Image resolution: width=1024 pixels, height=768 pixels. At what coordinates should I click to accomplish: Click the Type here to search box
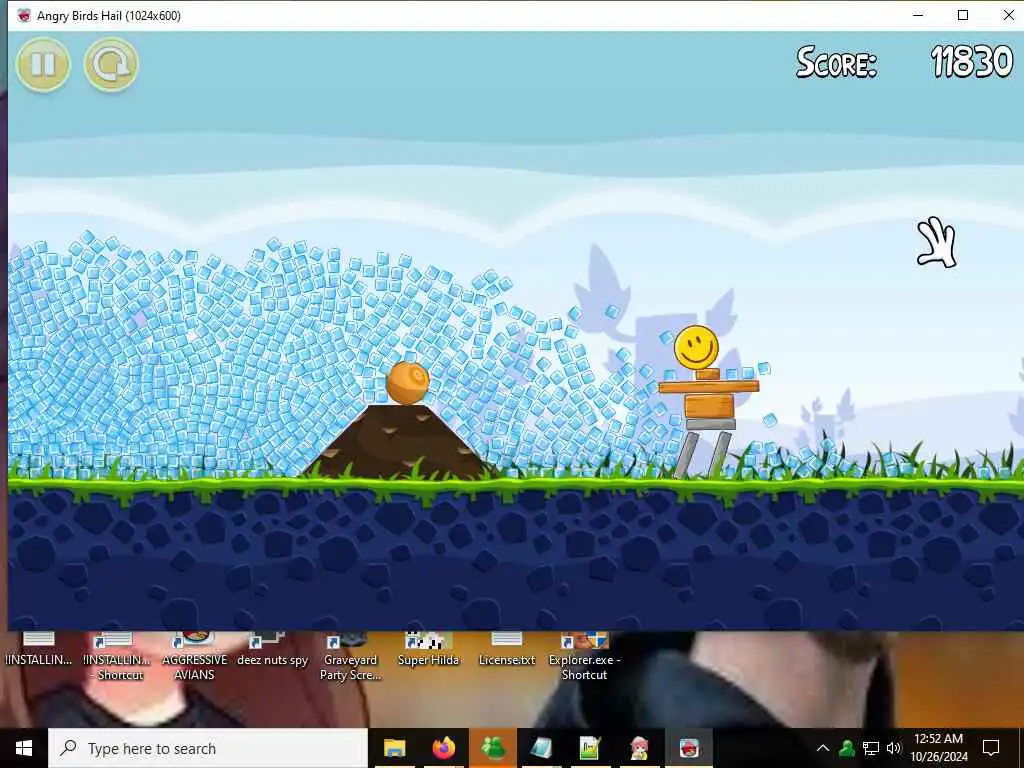[x=208, y=748]
